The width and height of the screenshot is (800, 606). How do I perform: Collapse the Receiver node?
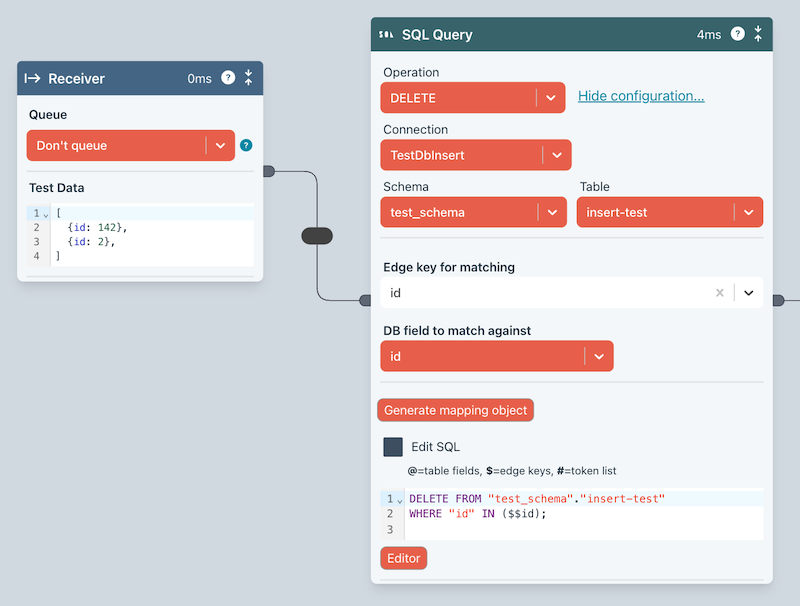(248, 78)
